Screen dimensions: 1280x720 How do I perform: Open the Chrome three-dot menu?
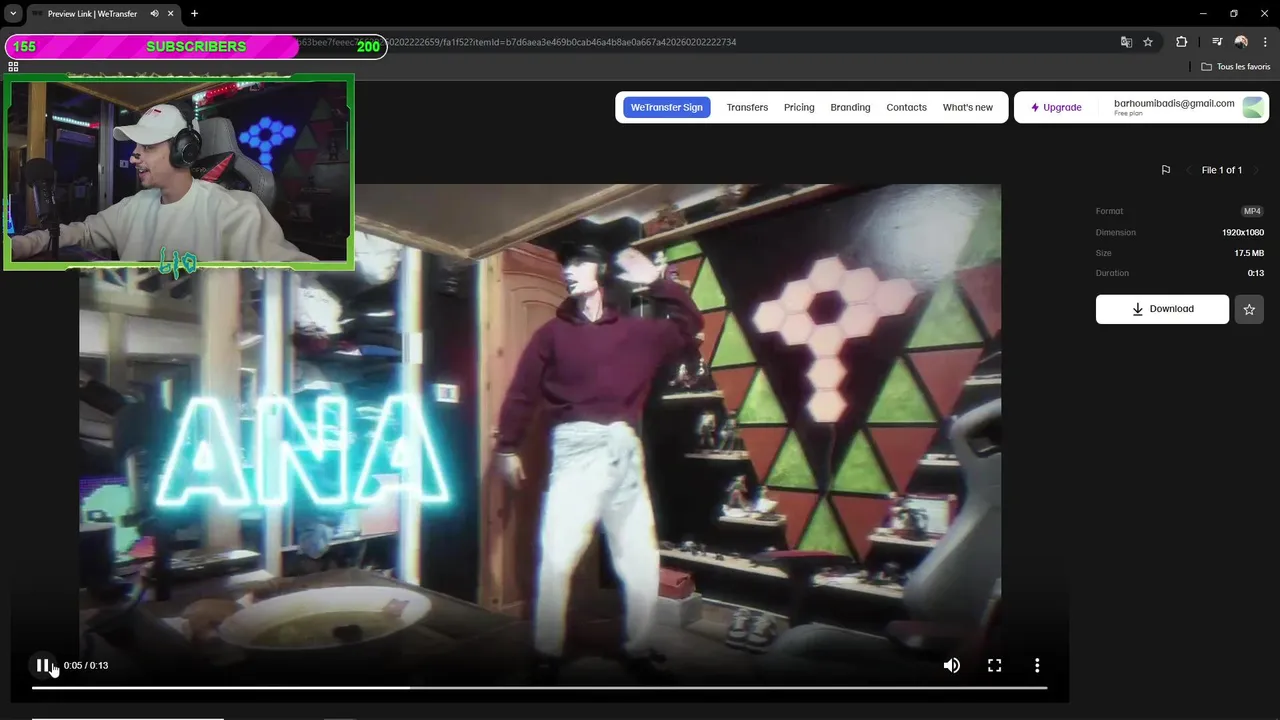click(1266, 42)
